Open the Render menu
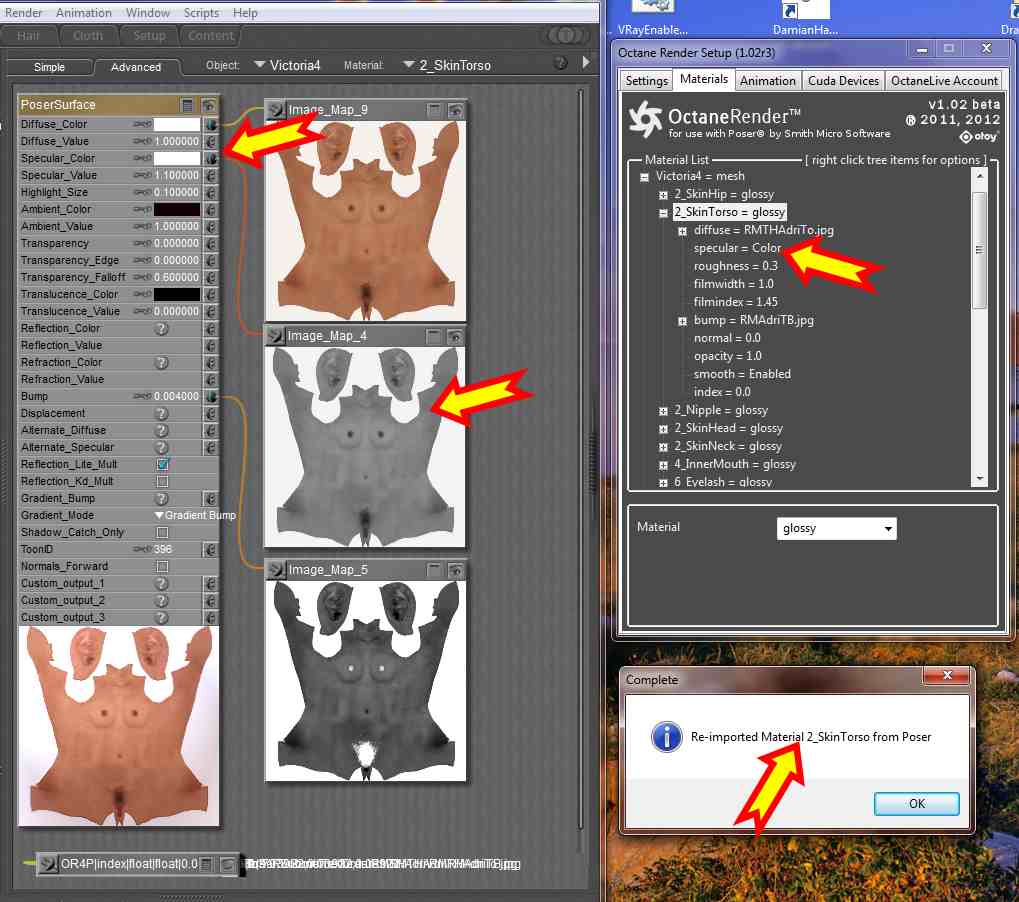Viewport: 1019px width, 902px height. [23, 12]
